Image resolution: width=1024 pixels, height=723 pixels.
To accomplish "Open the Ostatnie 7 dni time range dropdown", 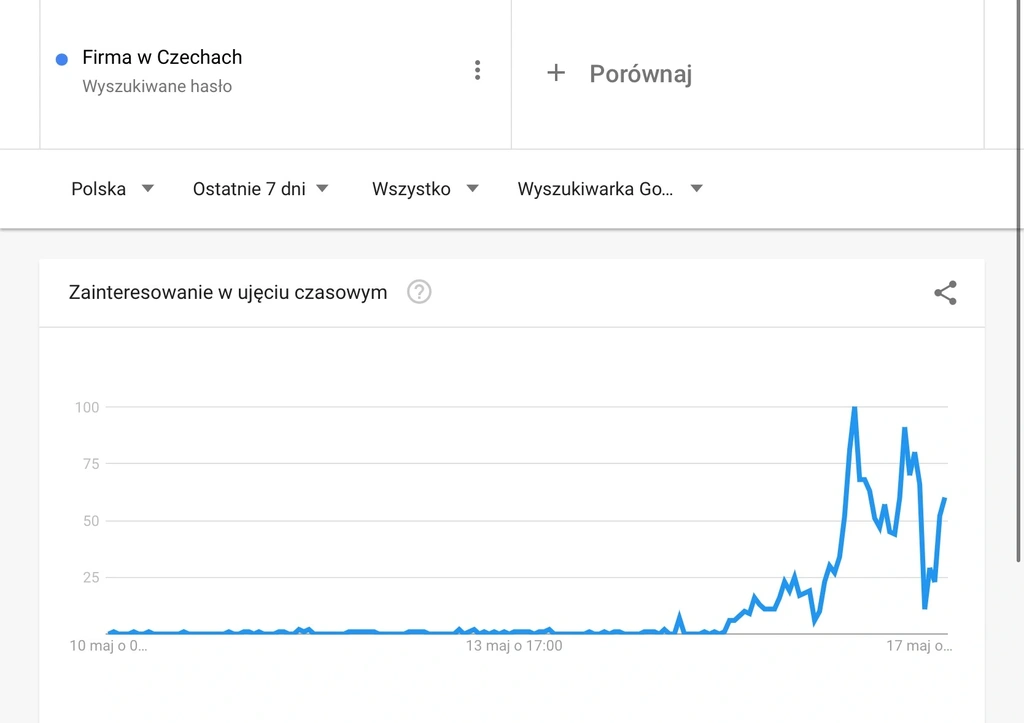I will coord(261,189).
